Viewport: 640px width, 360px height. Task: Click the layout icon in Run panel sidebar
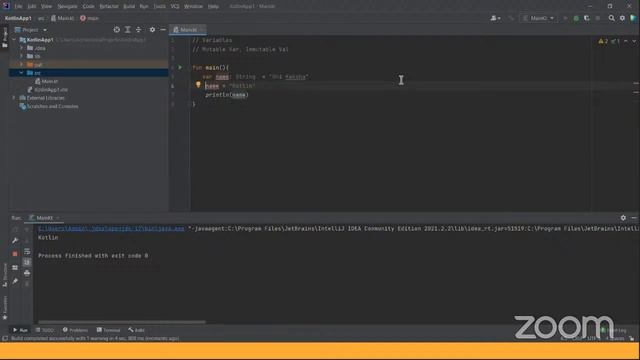(x=15, y=268)
